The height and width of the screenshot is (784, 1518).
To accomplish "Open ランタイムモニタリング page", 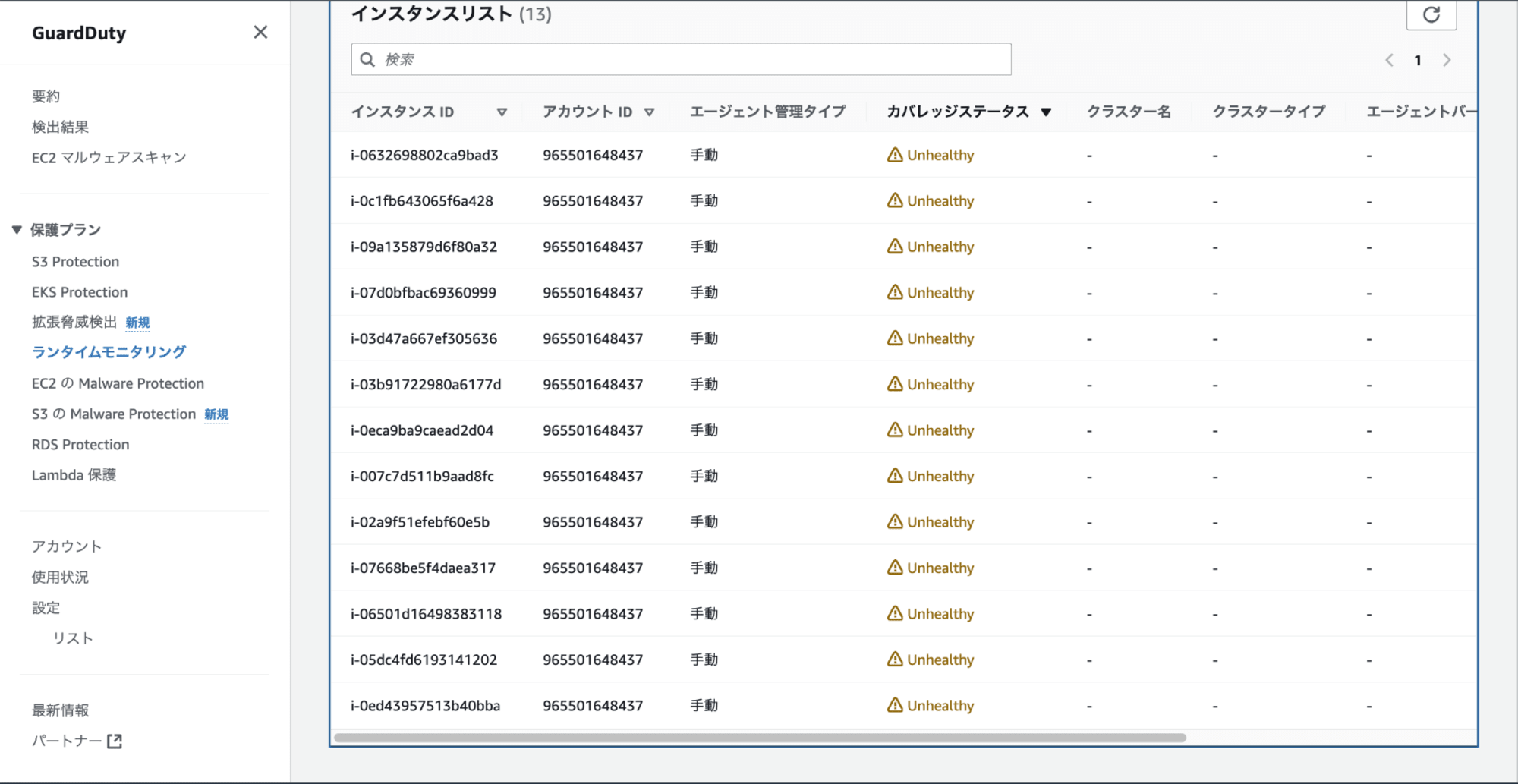I will (109, 352).
